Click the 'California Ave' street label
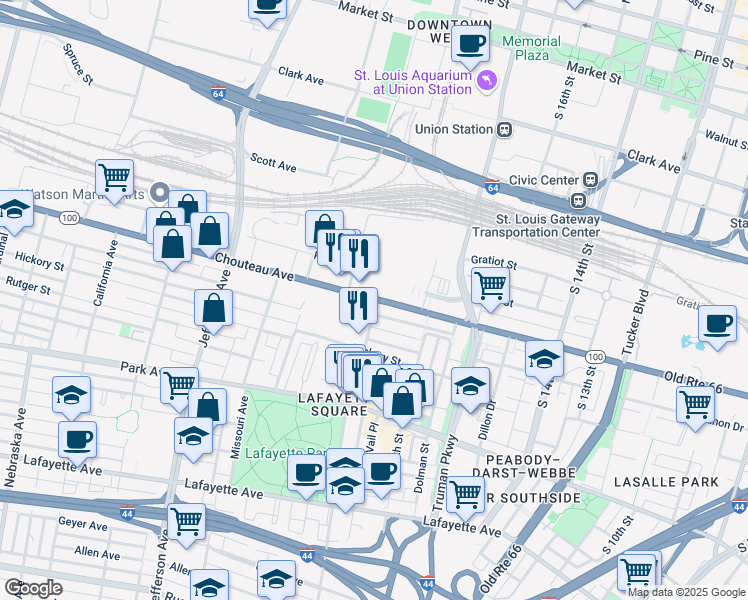Screen dimensions: 748x600 105,273
